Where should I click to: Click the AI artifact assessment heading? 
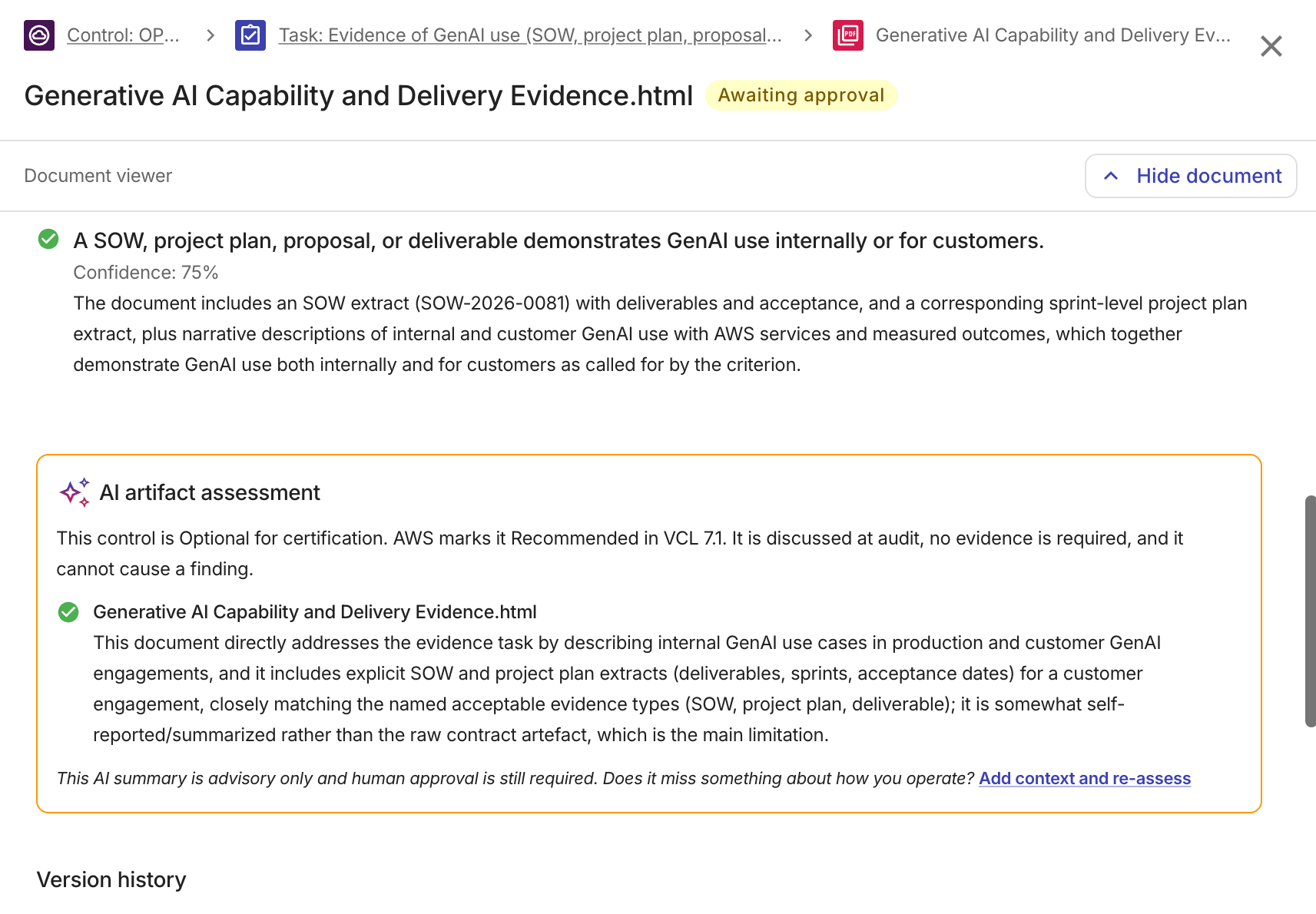pos(210,492)
